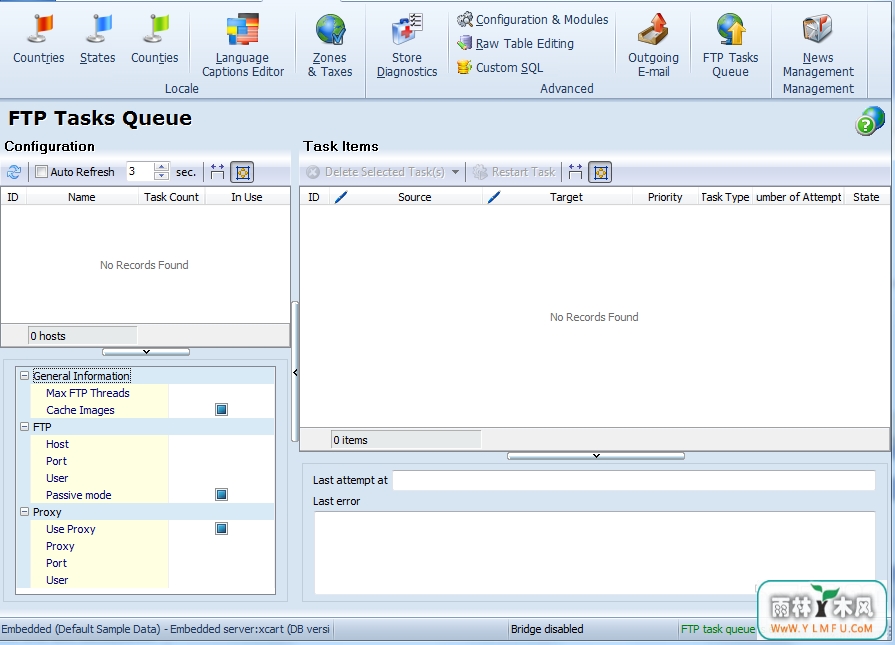The height and width of the screenshot is (645, 895).
Task: Click the help globe icon
Action: point(869,120)
